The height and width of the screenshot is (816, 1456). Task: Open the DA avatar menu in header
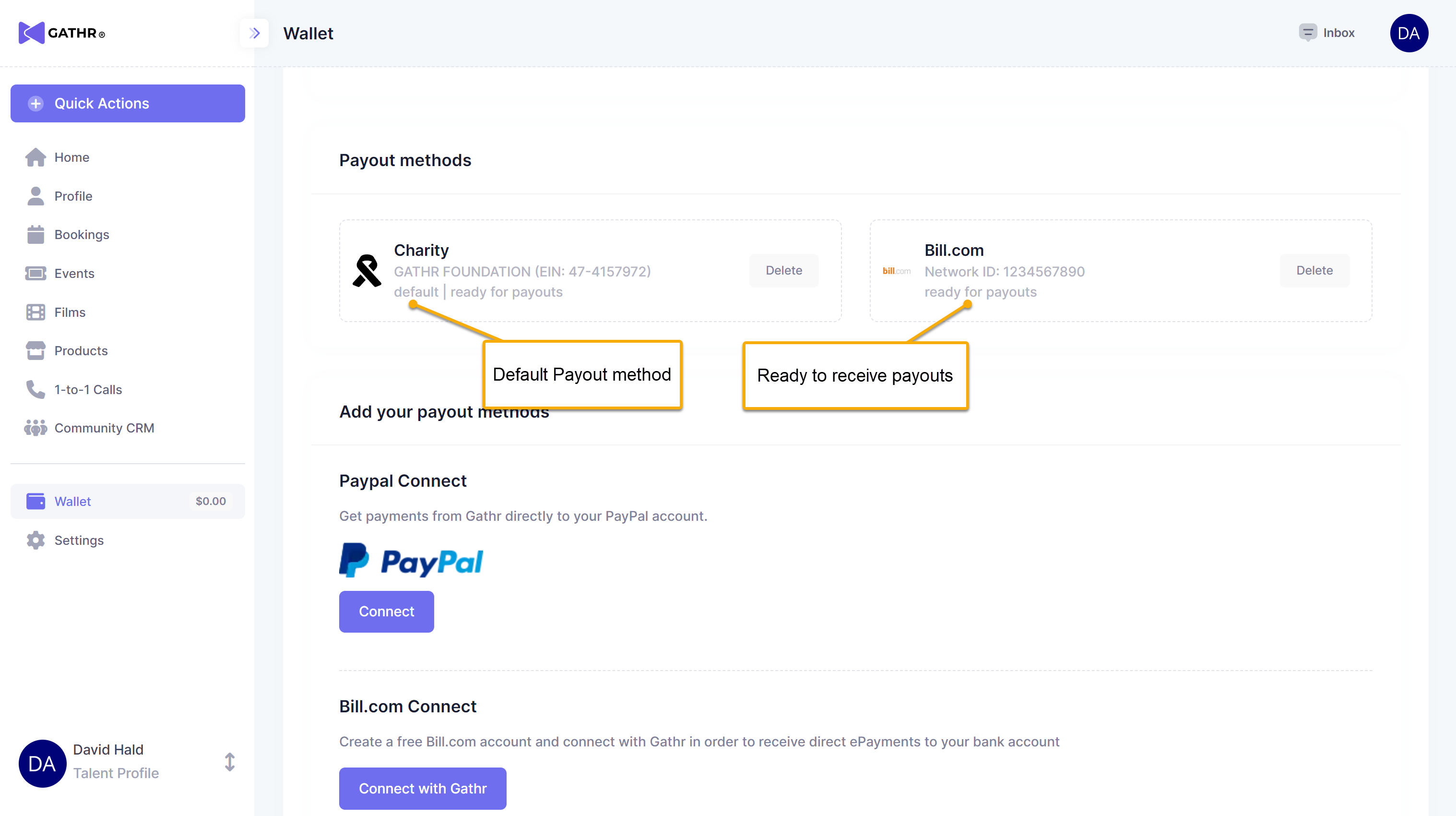(1409, 33)
